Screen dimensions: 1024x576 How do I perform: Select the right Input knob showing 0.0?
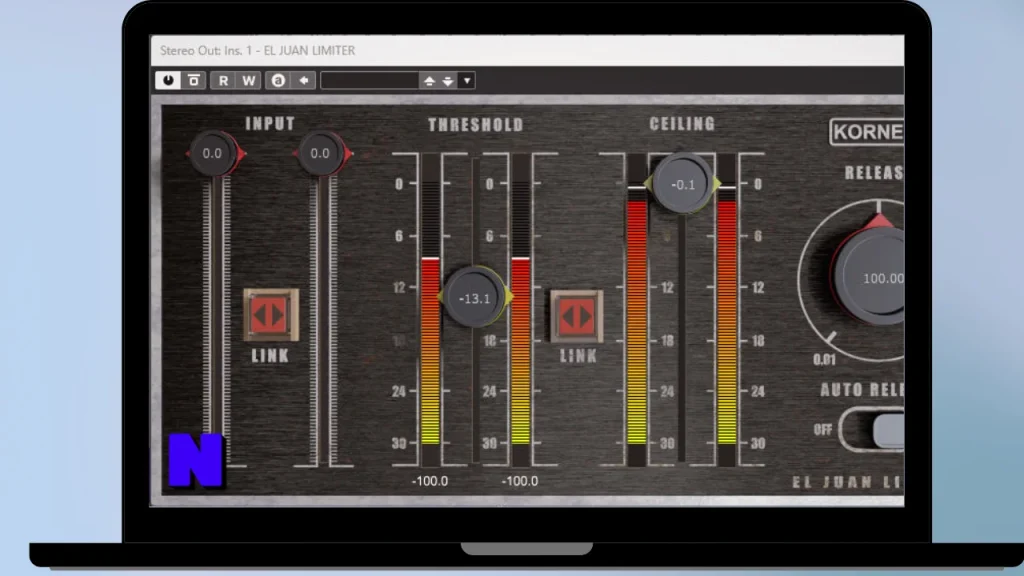pyautogui.click(x=320, y=153)
